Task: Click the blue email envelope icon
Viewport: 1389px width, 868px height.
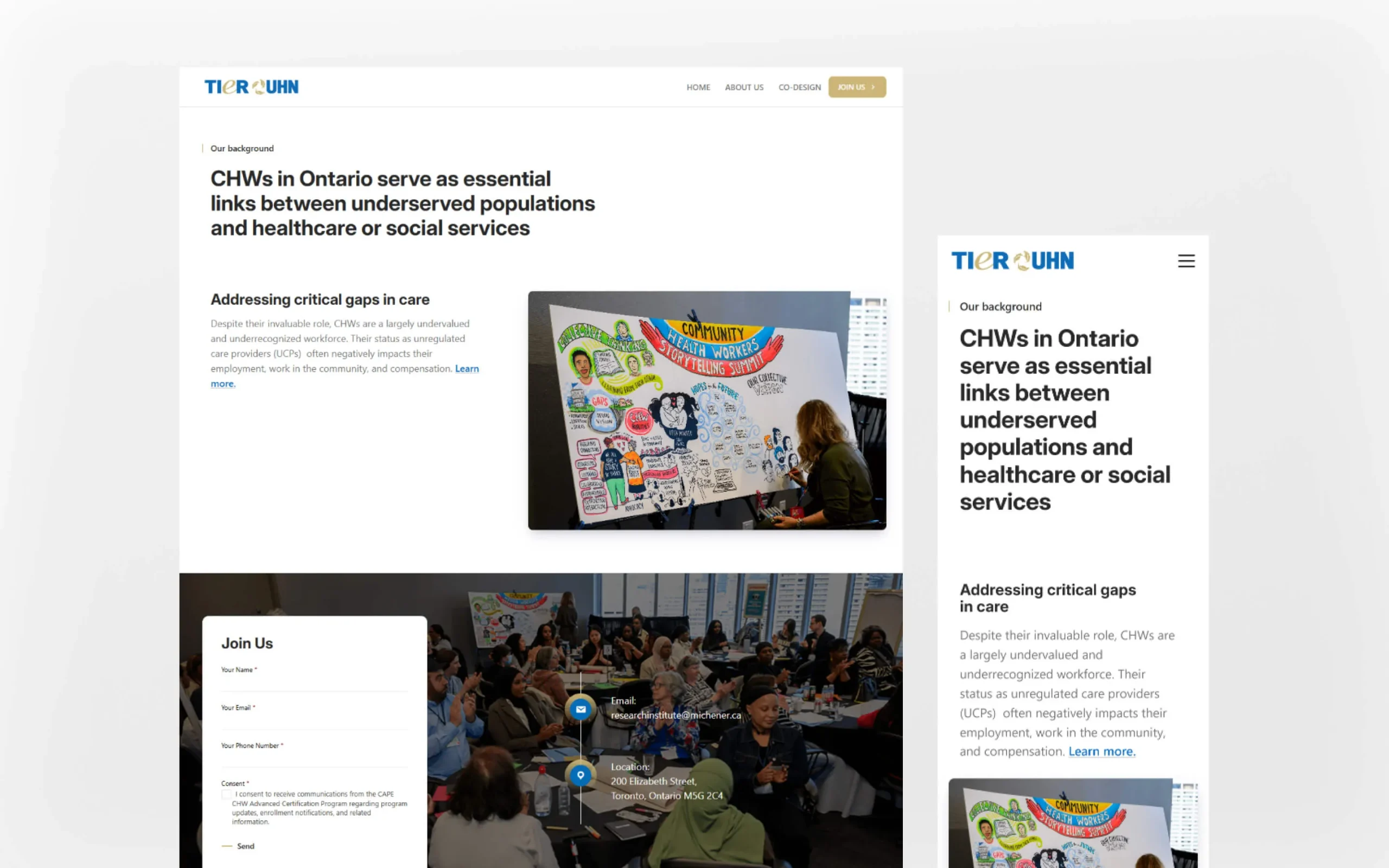Action: click(x=580, y=709)
